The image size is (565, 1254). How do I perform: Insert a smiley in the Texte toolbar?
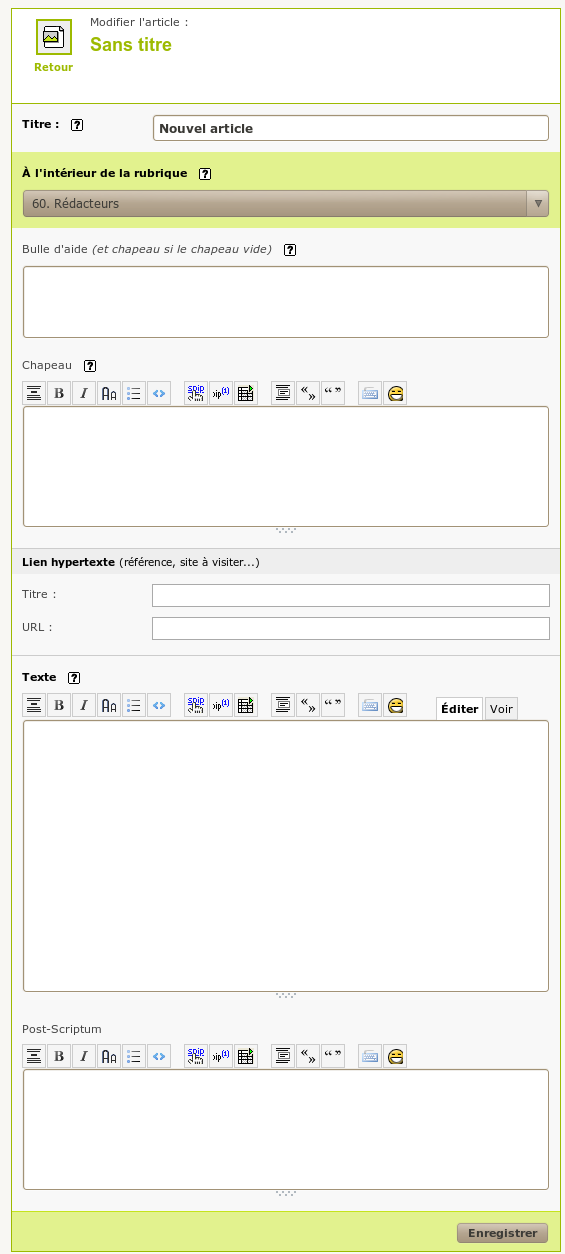point(396,706)
